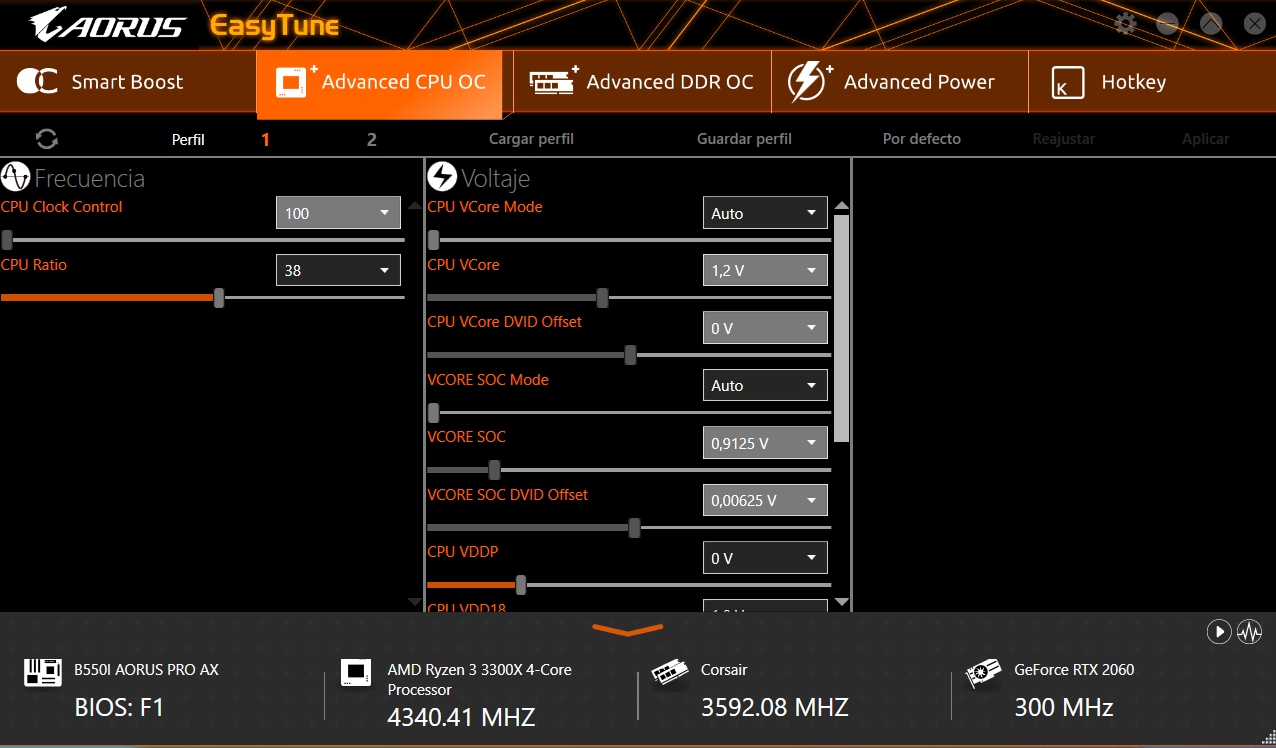
Task: Open CPU VCore Mode dropdown
Action: 765,213
